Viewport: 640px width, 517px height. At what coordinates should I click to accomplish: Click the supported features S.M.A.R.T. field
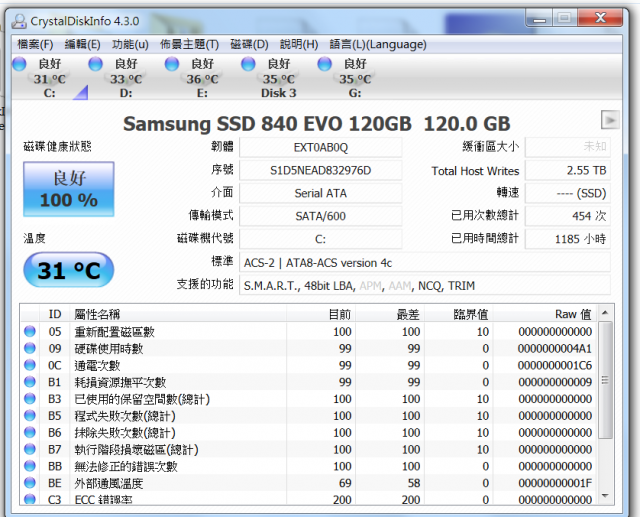click(x=425, y=286)
